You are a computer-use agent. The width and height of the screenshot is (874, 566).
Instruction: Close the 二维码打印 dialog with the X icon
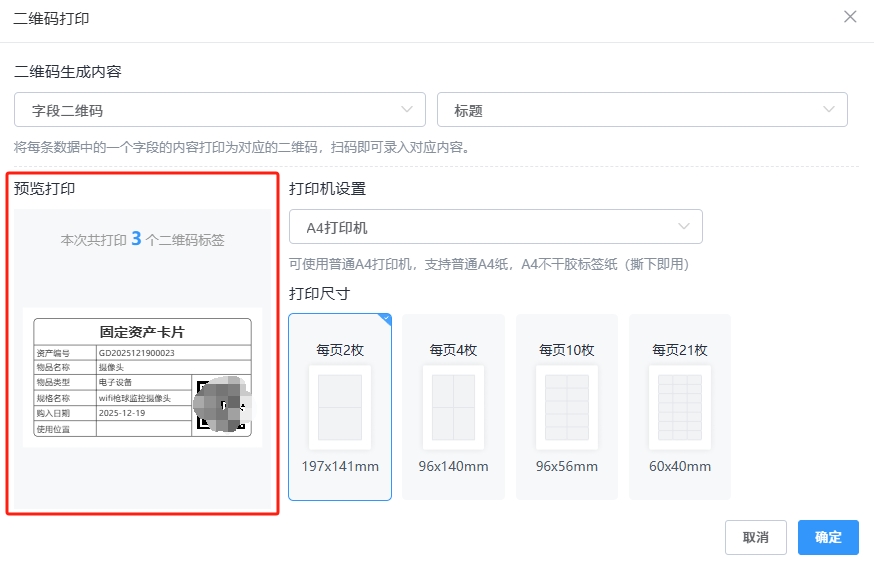(x=850, y=17)
